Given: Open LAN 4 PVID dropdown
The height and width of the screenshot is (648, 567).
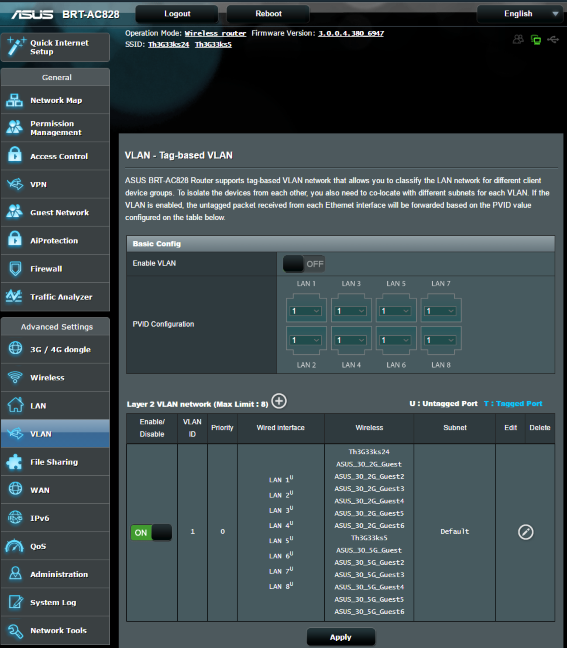Looking at the screenshot, I should point(350,340).
